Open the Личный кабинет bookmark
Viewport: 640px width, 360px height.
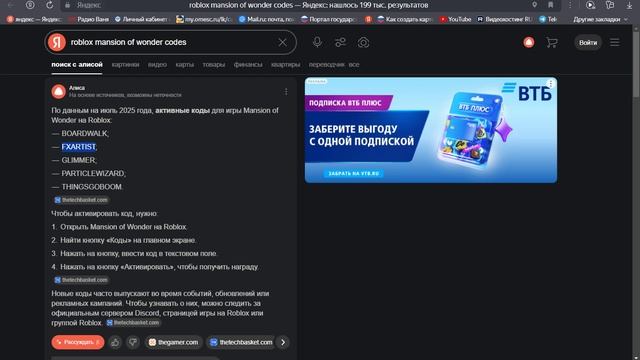pos(142,19)
